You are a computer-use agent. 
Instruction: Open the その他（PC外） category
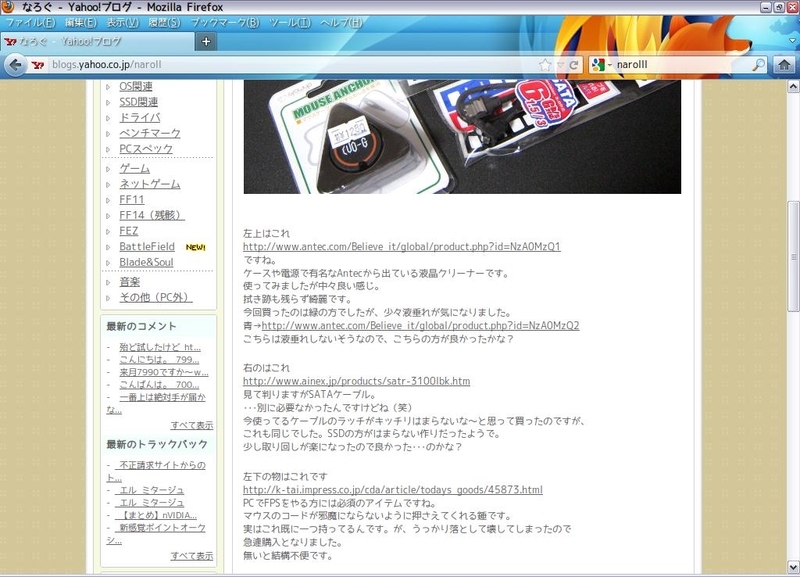[x=156, y=297]
